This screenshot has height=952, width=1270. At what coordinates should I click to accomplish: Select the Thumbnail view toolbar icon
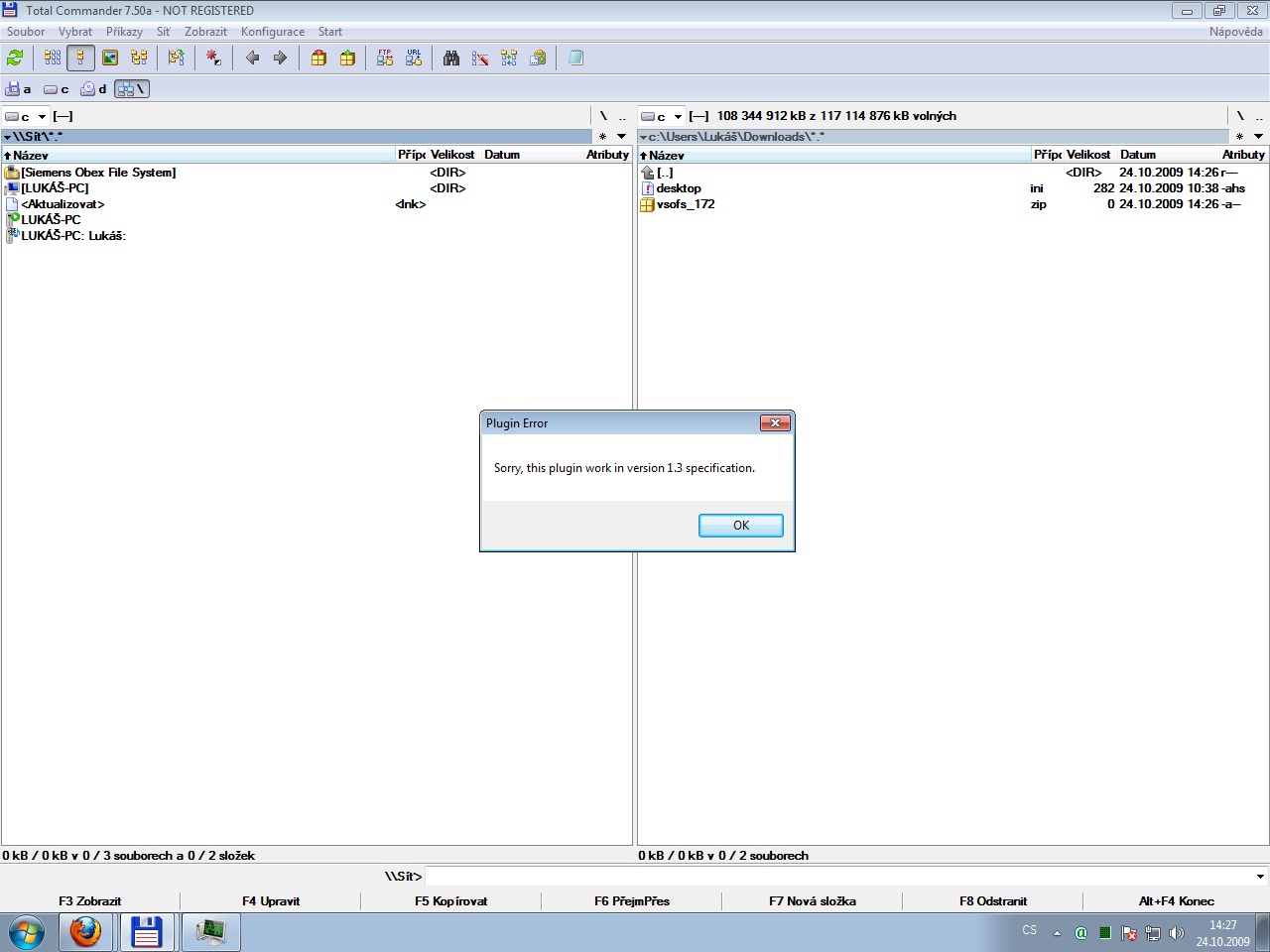tap(110, 58)
